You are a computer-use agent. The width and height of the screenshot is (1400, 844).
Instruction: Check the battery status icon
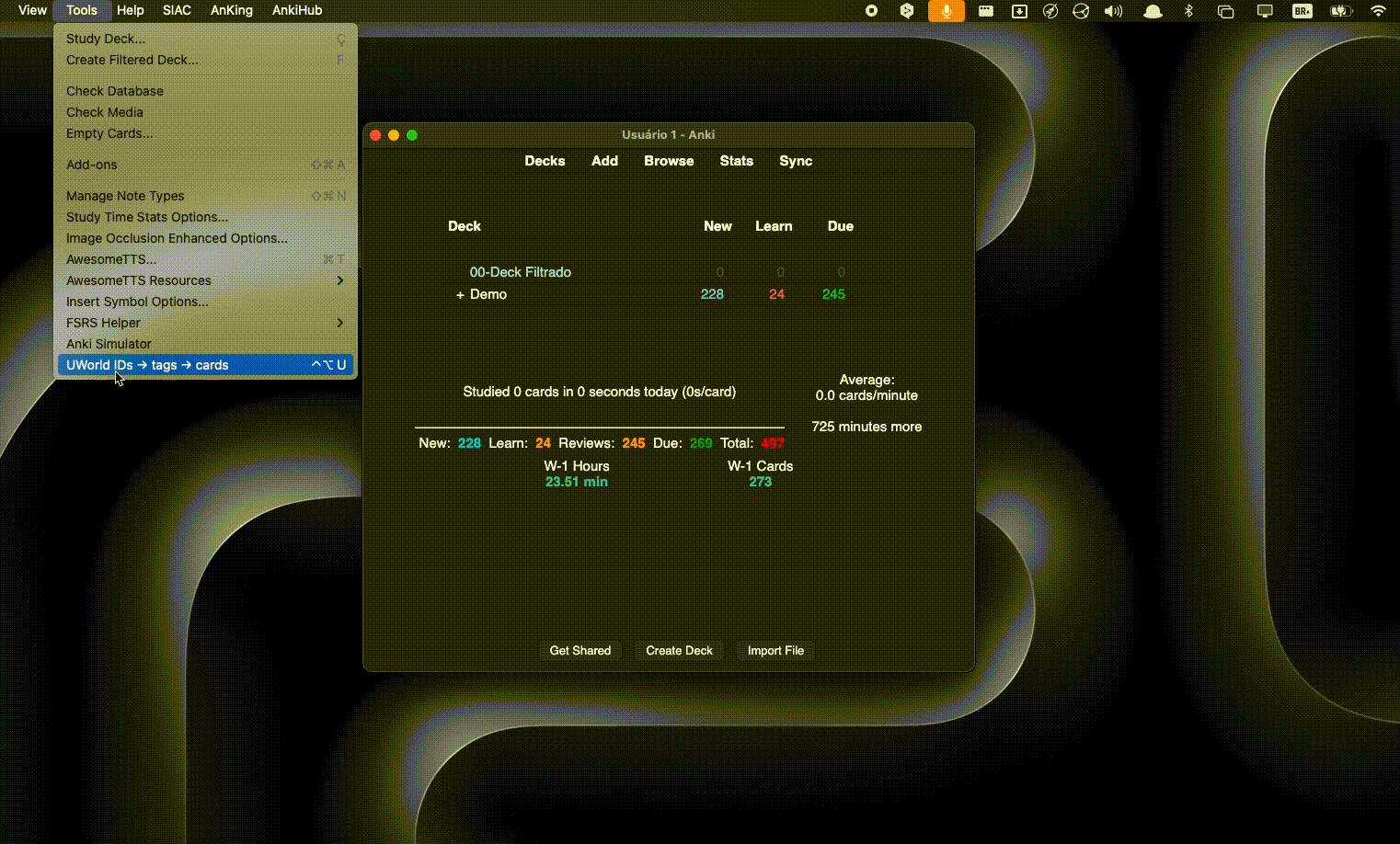click(x=1340, y=11)
